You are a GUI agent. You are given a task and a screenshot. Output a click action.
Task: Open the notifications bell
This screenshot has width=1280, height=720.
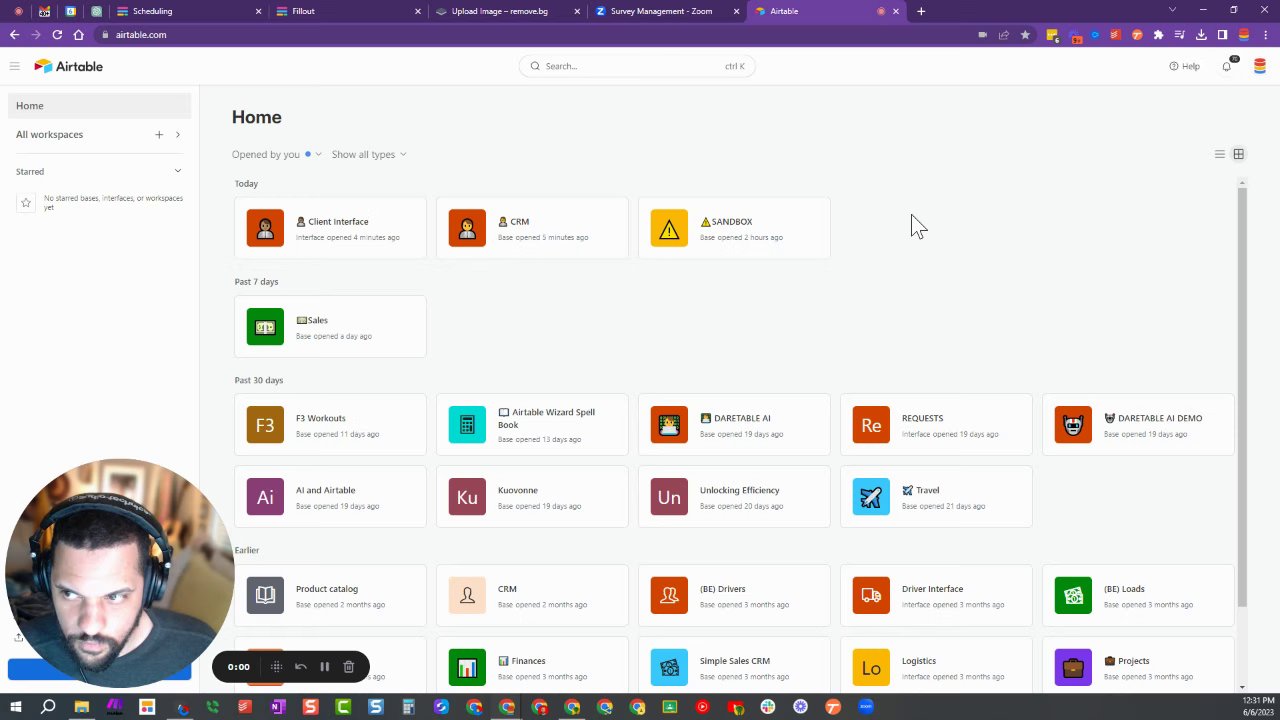pos(1227,66)
